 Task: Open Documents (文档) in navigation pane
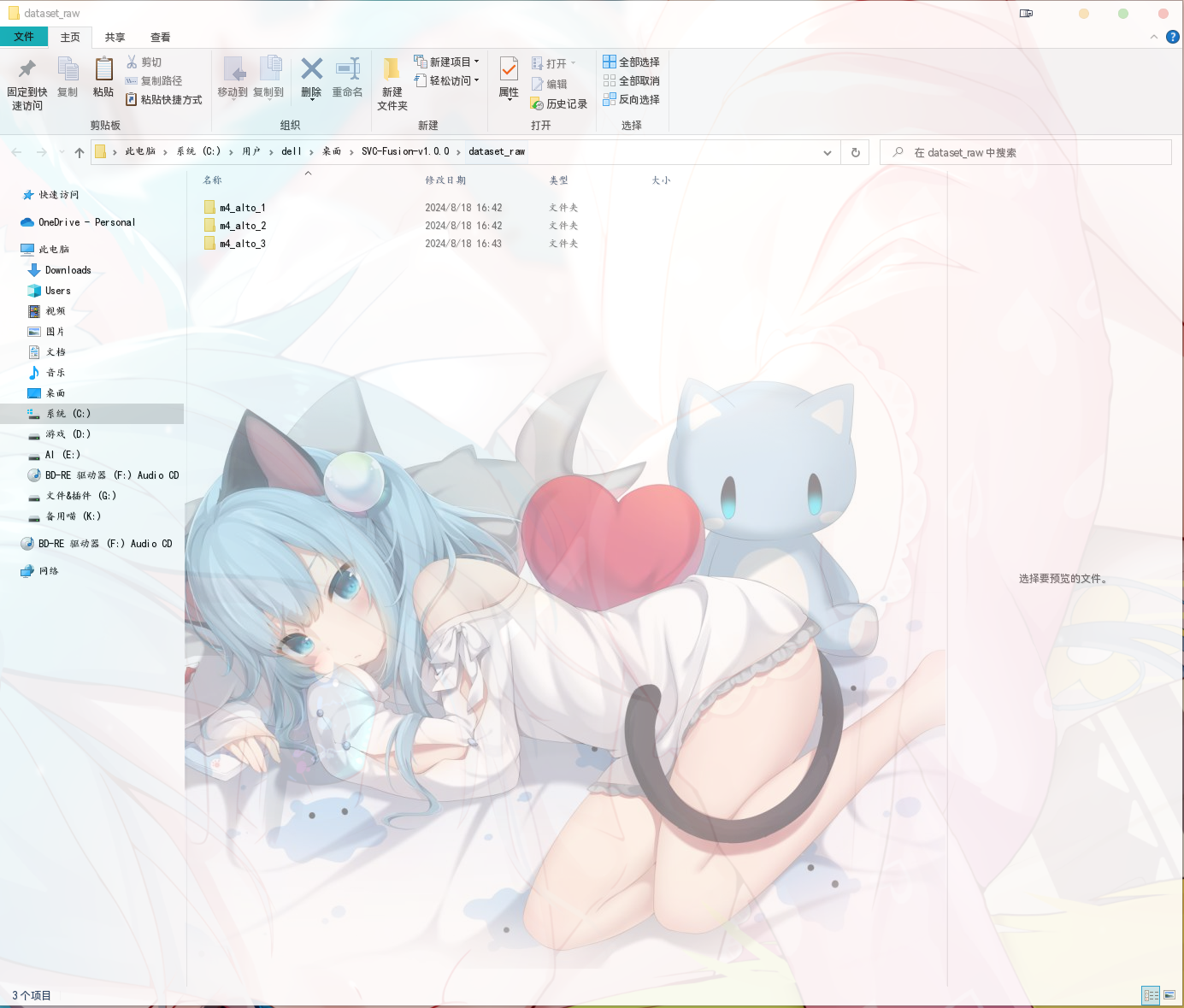pos(47,352)
